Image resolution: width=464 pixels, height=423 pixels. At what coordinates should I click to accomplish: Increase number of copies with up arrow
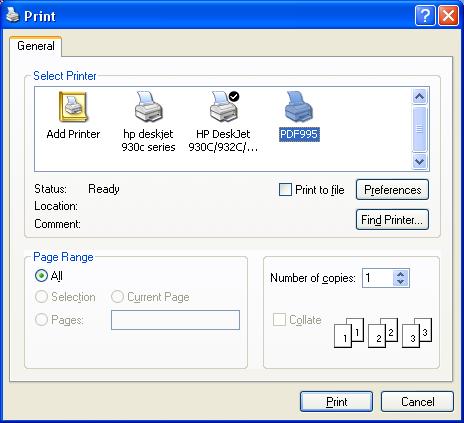click(400, 274)
